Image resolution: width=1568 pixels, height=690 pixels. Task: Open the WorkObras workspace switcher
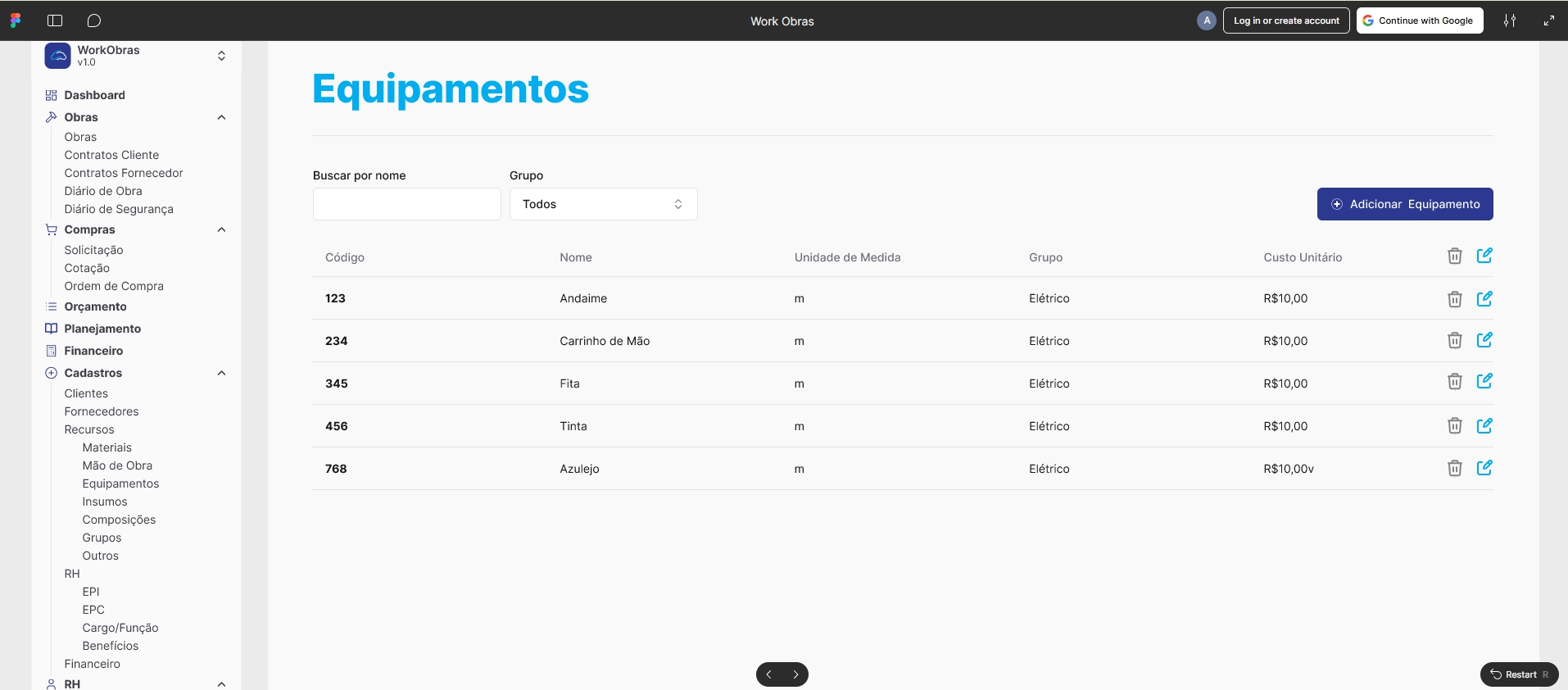(x=221, y=56)
